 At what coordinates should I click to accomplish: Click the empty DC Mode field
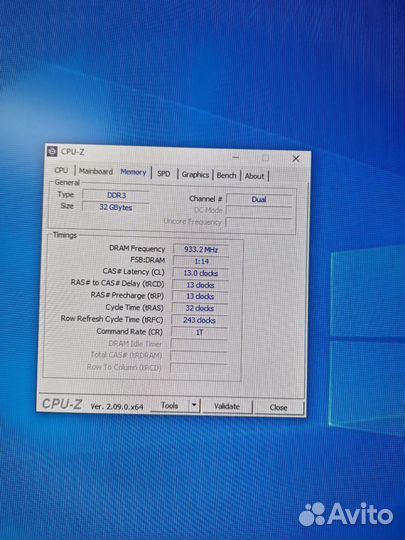click(x=259, y=211)
